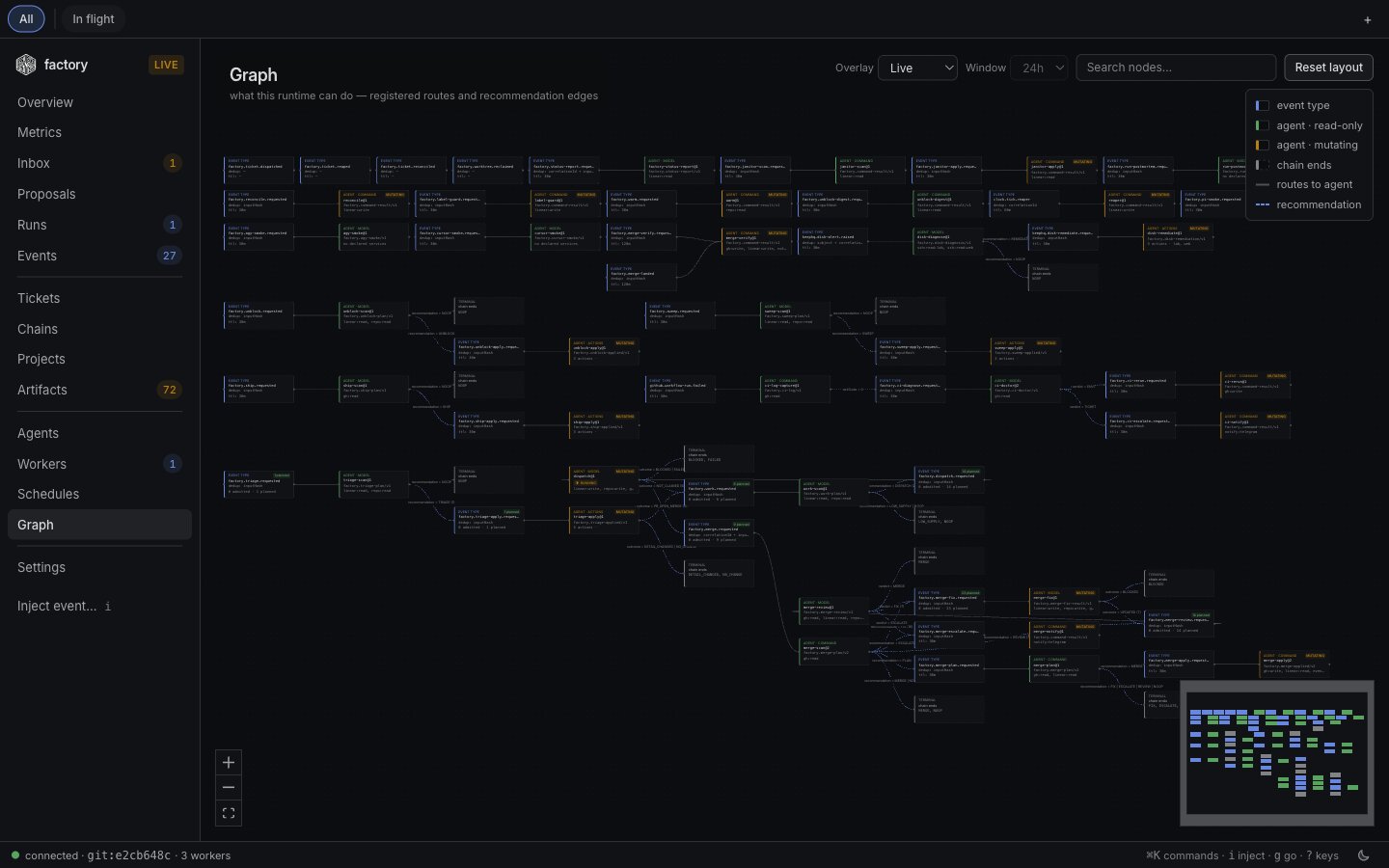Select the reconcile@1 agent command node
The image size is (1389, 868).
pyautogui.click(x=373, y=203)
